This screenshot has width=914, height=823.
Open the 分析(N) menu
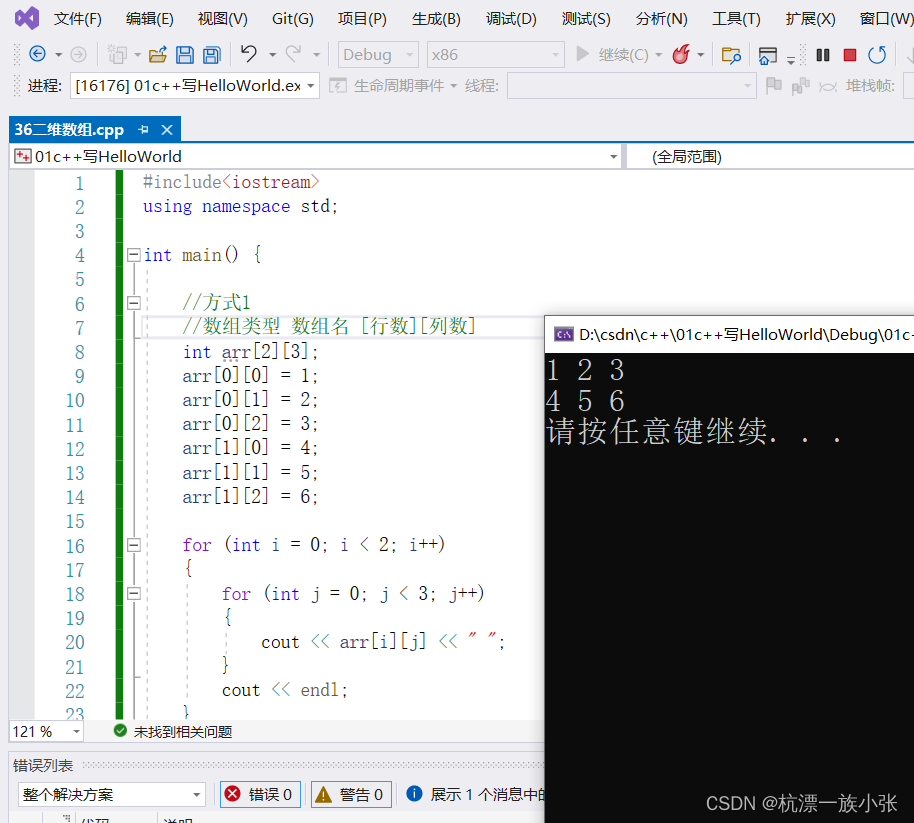[x=662, y=19]
